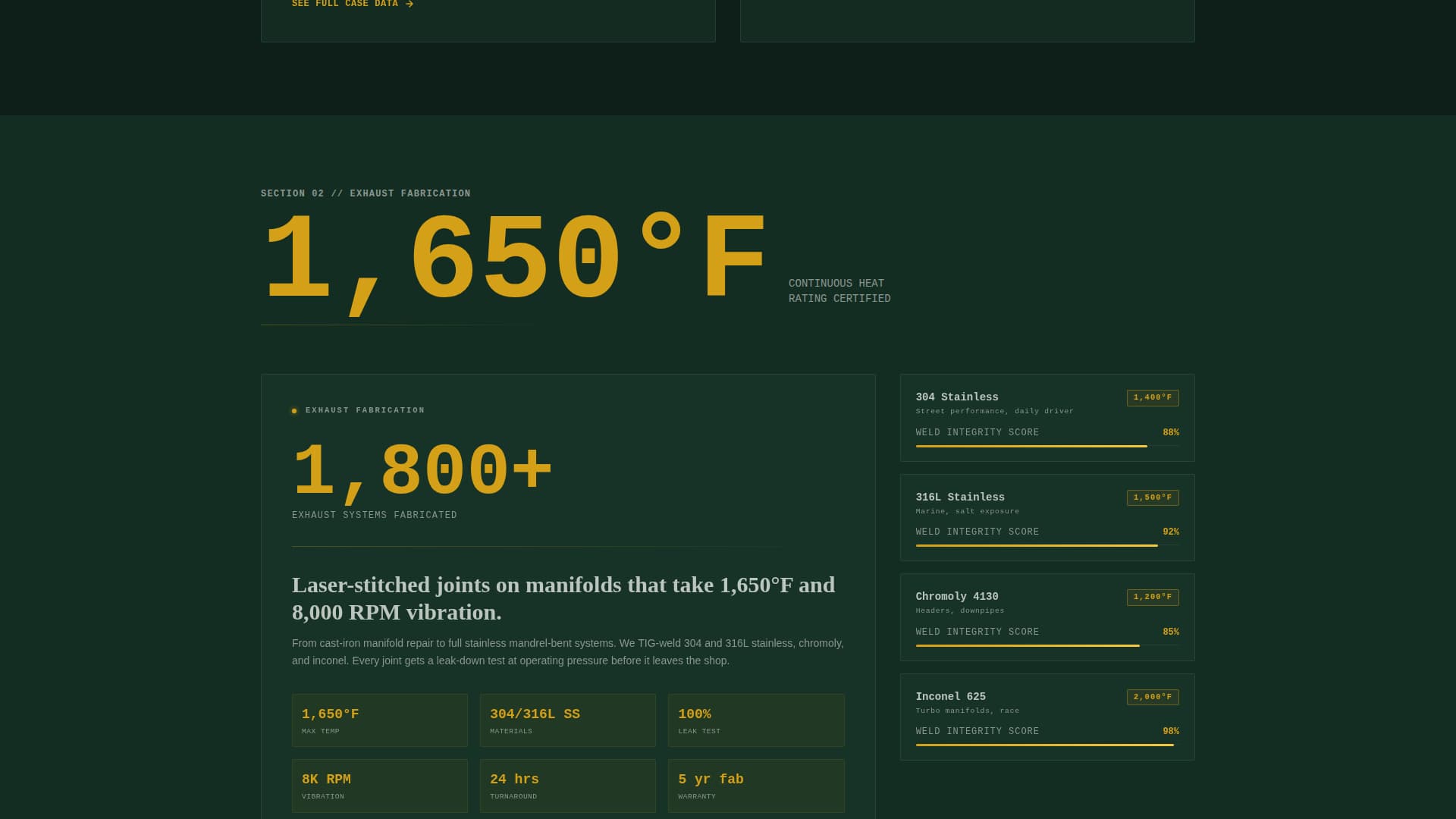Click the 1,200°F badge for Chromoly 4130
The image size is (1456, 819).
1152,597
